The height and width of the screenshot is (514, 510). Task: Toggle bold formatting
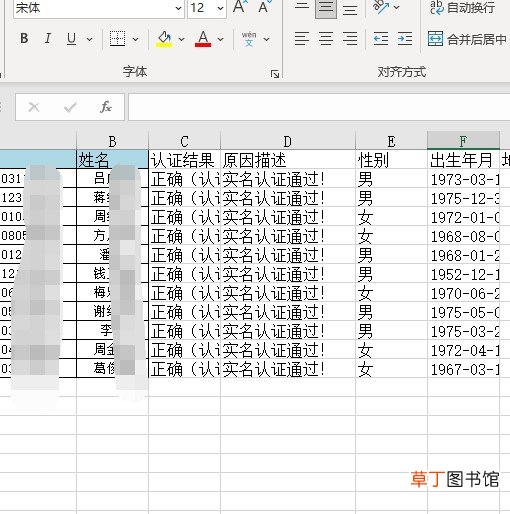tap(24, 39)
